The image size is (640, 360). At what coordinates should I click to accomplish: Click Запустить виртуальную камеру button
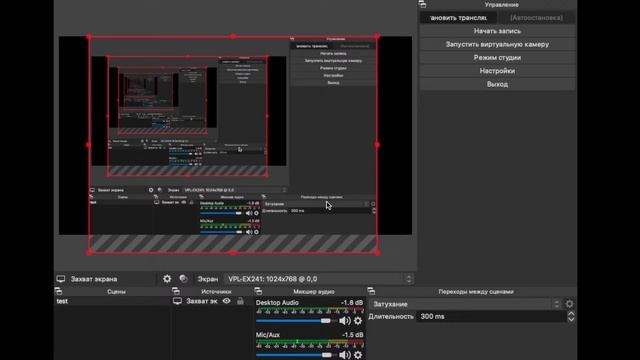click(497, 44)
